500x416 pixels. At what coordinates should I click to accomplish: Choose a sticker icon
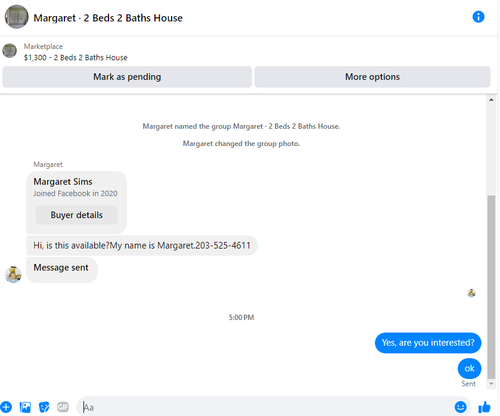pos(44,407)
